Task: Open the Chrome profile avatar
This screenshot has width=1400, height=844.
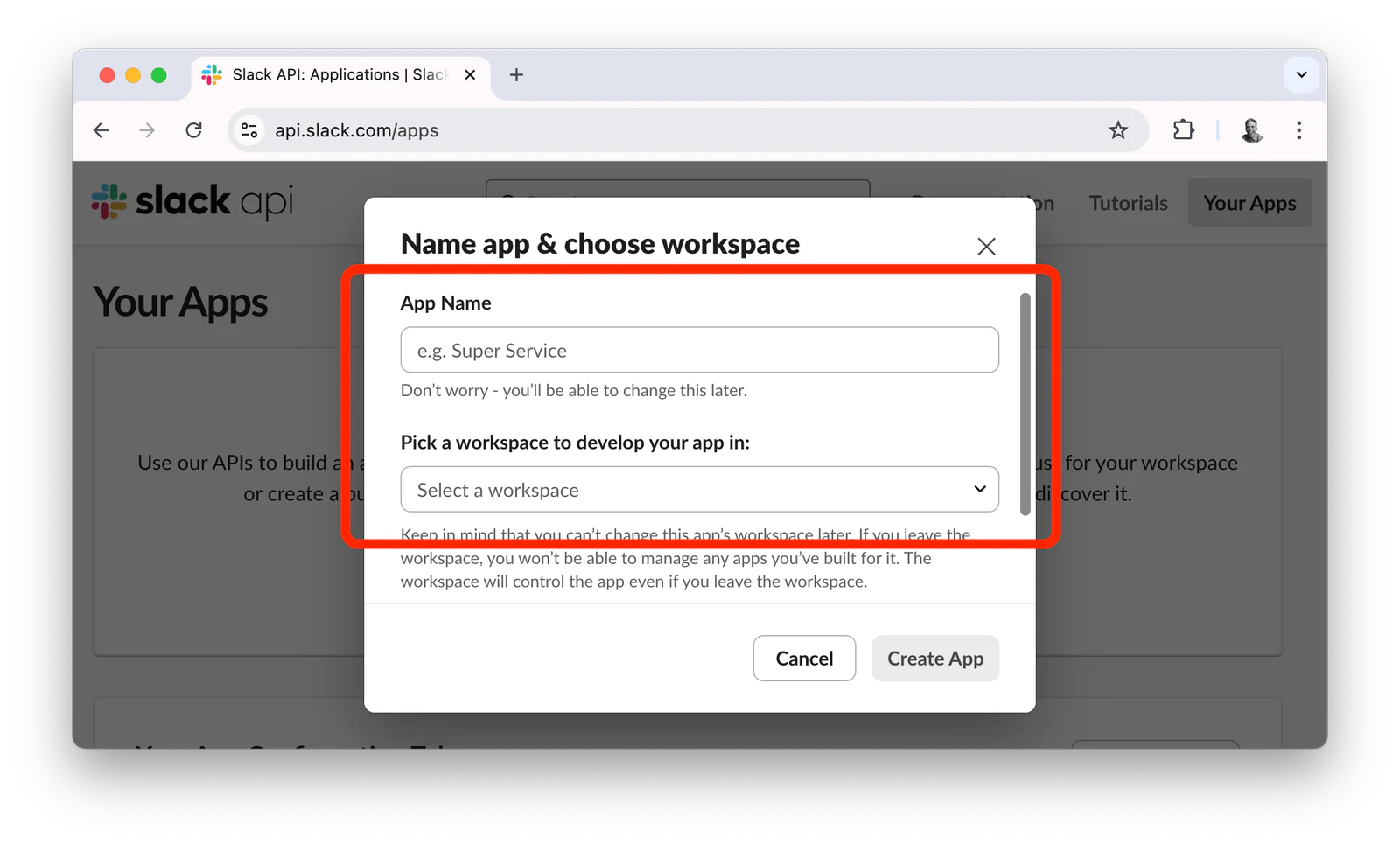Action: point(1252,130)
